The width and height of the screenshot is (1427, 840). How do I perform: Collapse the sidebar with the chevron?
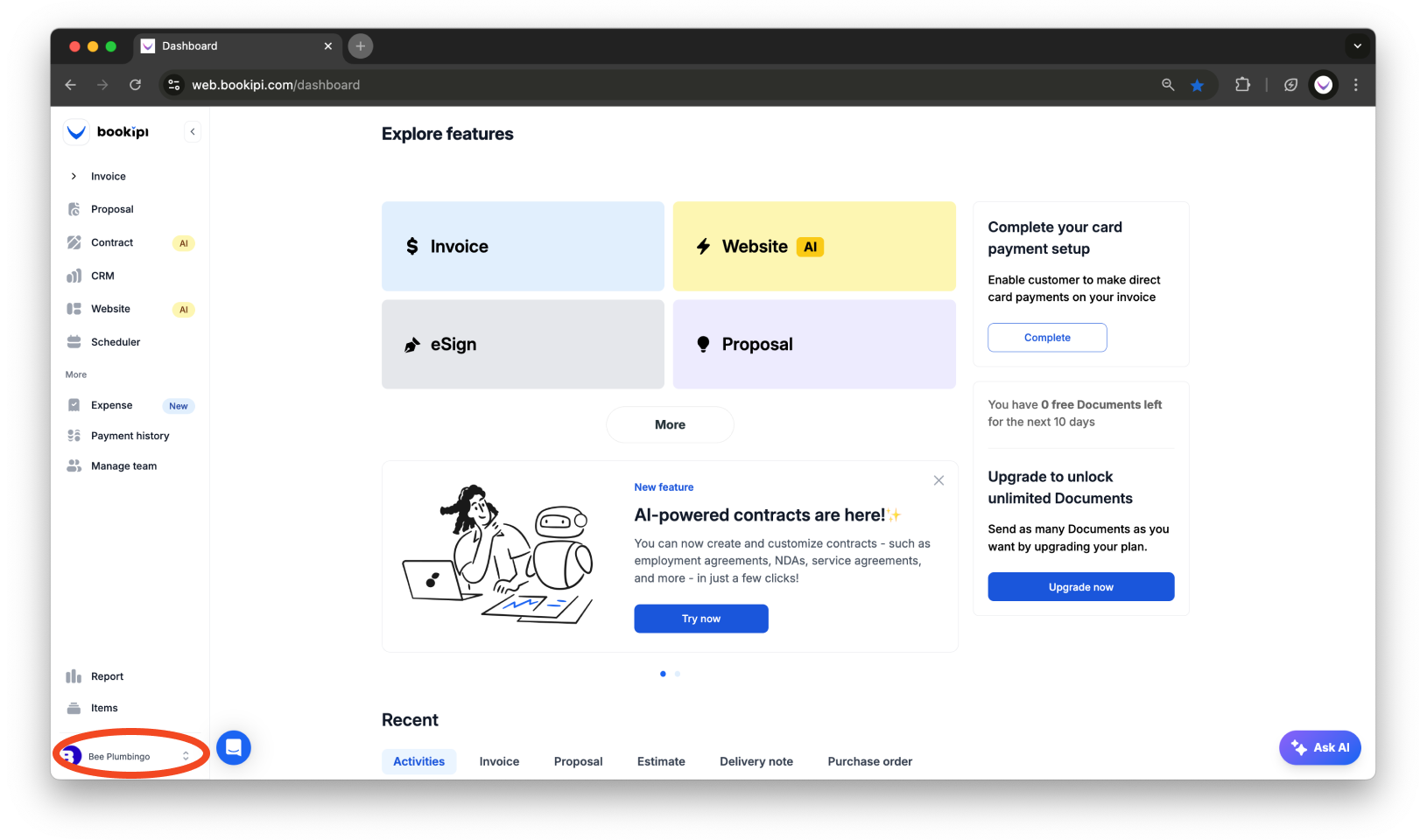pos(193,131)
